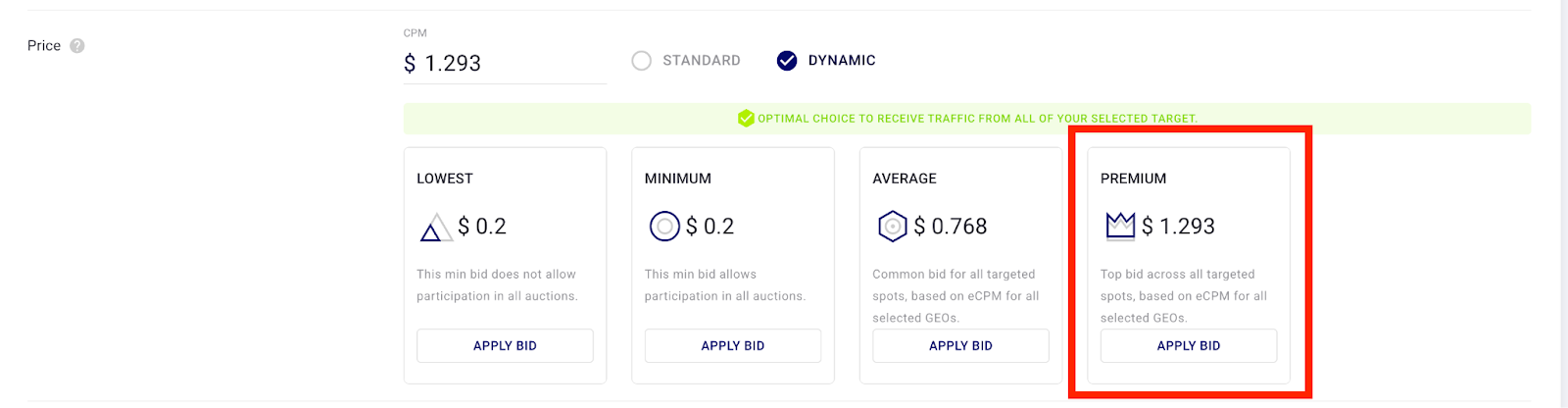Click the help icon beside Price
1568x408 pixels.
tap(77, 46)
